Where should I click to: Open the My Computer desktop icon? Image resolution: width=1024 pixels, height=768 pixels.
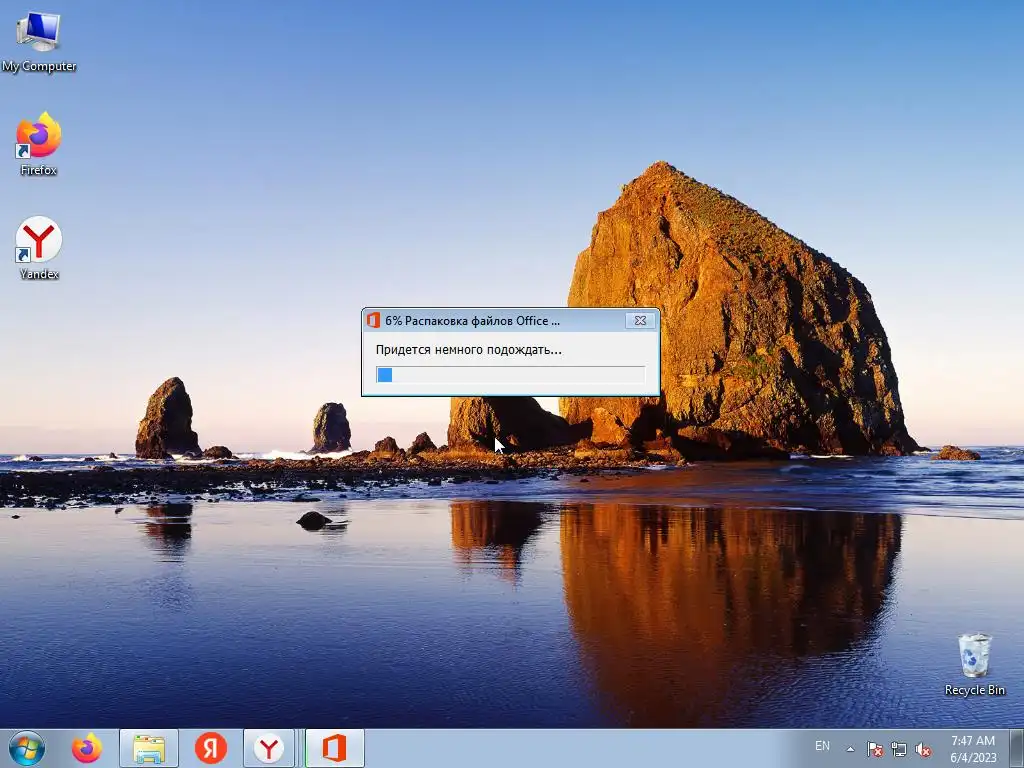[39, 42]
